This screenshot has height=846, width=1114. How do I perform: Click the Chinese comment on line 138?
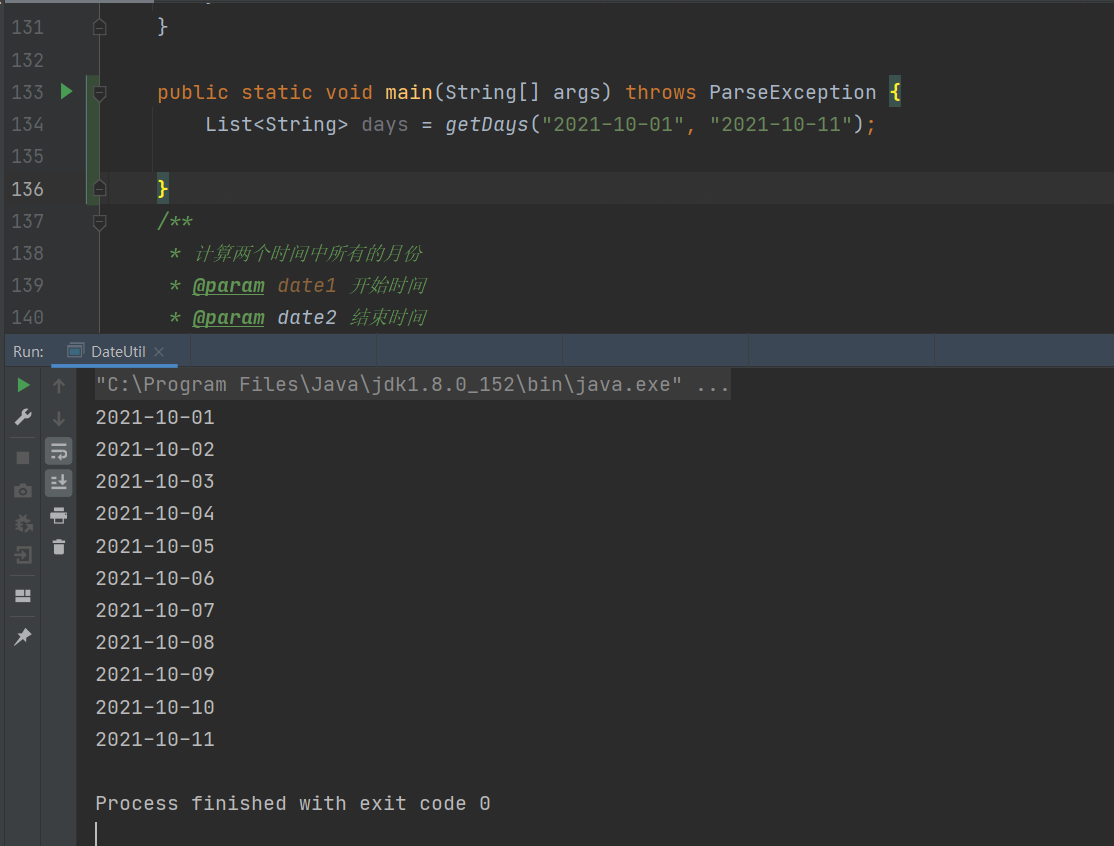(308, 254)
